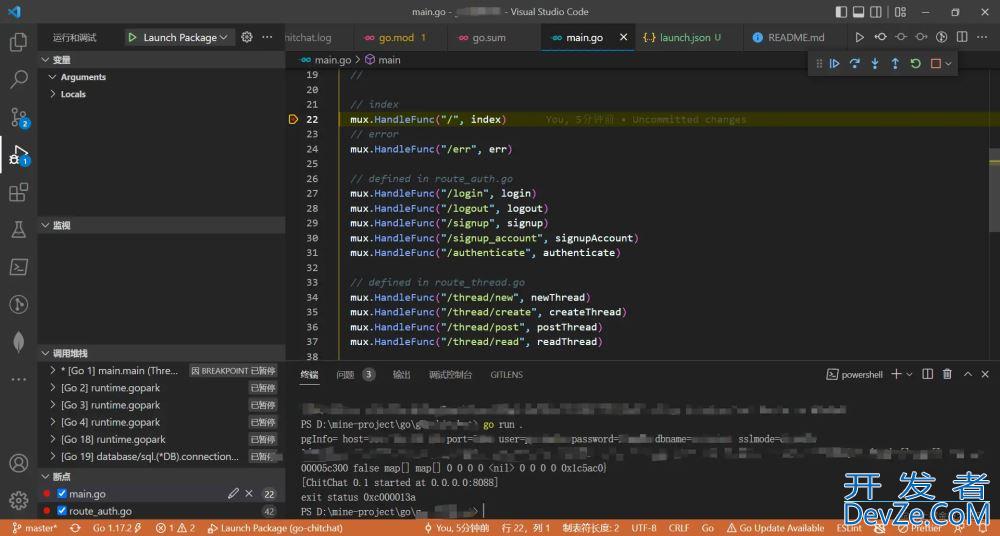Image resolution: width=1000 pixels, height=536 pixels.
Task: Expand the Arguments variables node
Action: (52, 77)
